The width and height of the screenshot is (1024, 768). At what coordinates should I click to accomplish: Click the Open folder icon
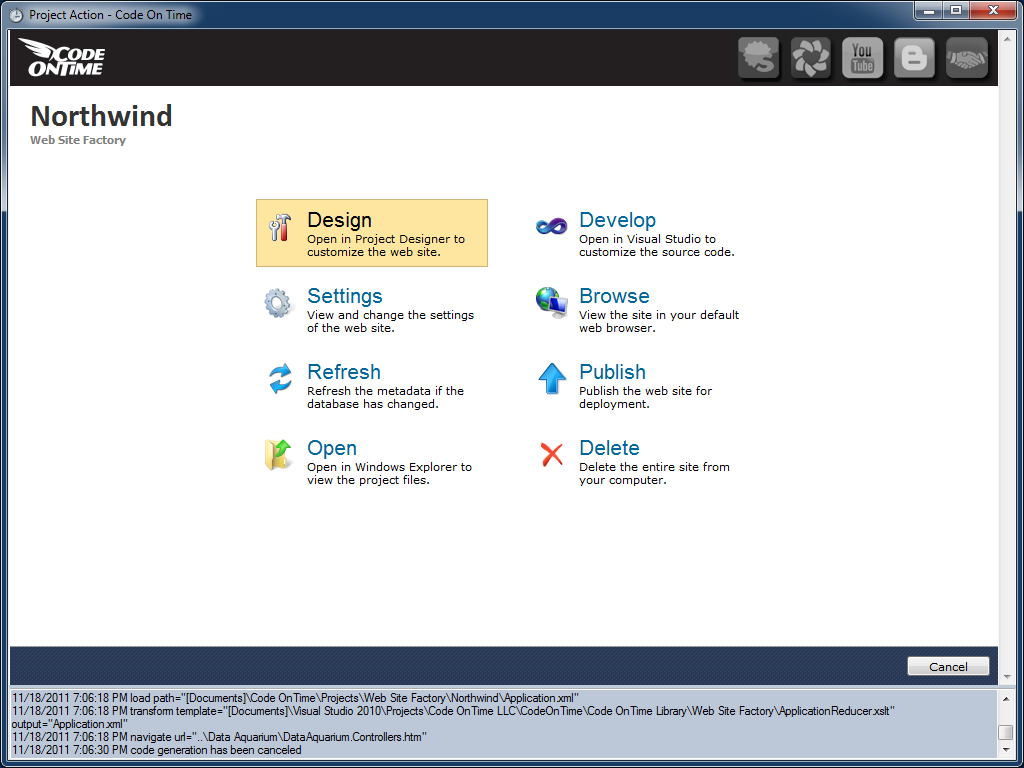278,455
